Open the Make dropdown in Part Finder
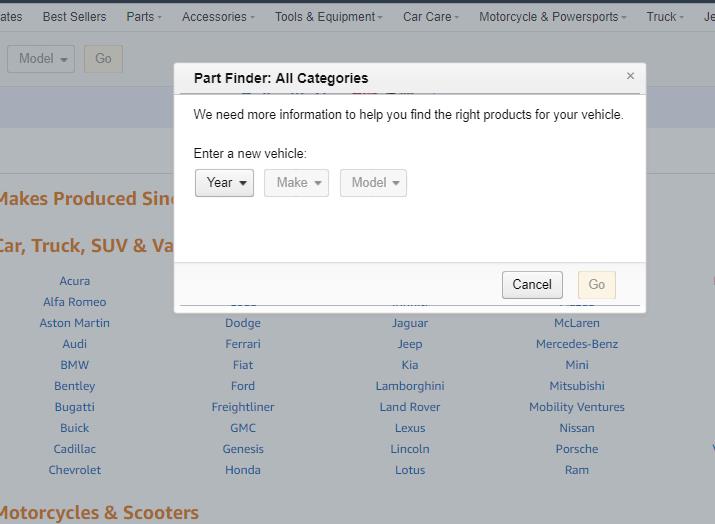The height and width of the screenshot is (524, 715). tap(296, 183)
